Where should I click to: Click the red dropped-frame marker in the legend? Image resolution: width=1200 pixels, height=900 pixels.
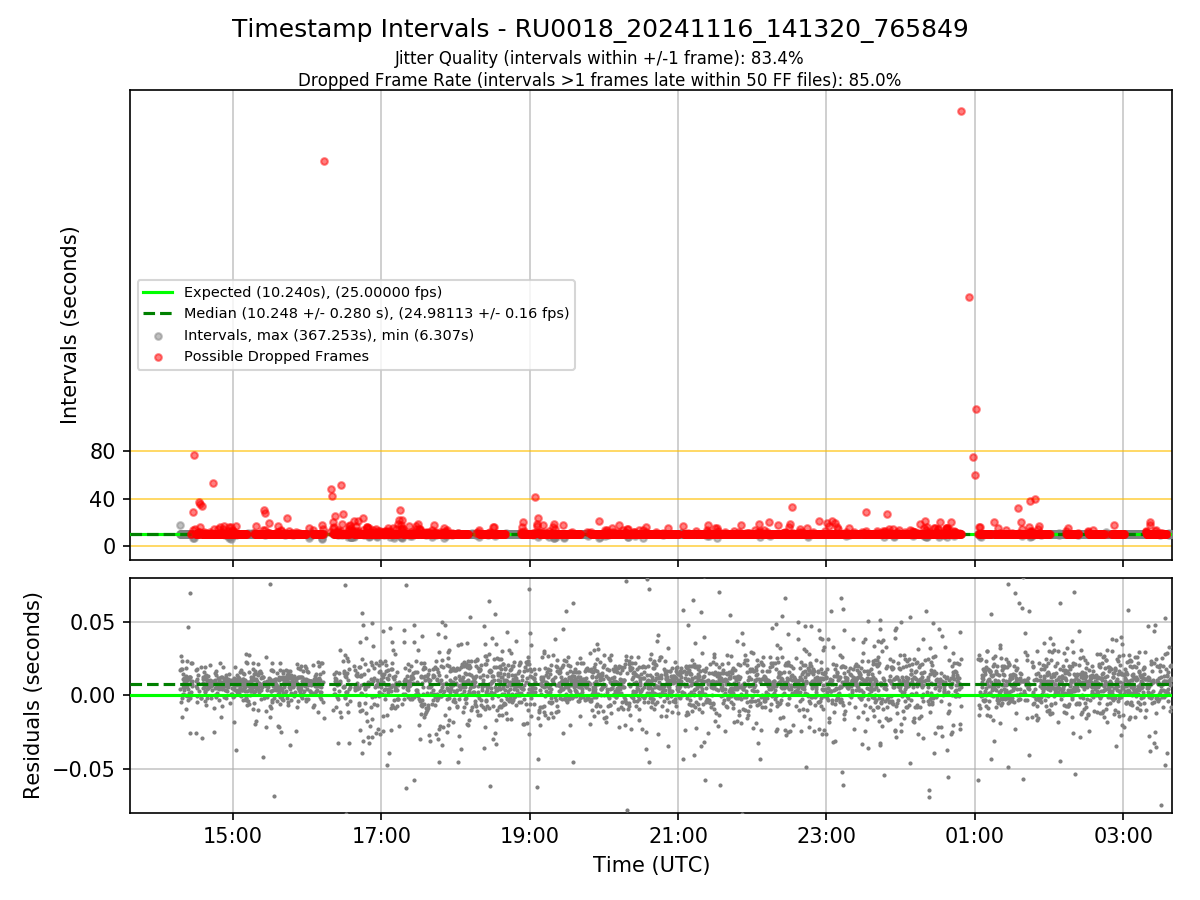tap(160, 357)
